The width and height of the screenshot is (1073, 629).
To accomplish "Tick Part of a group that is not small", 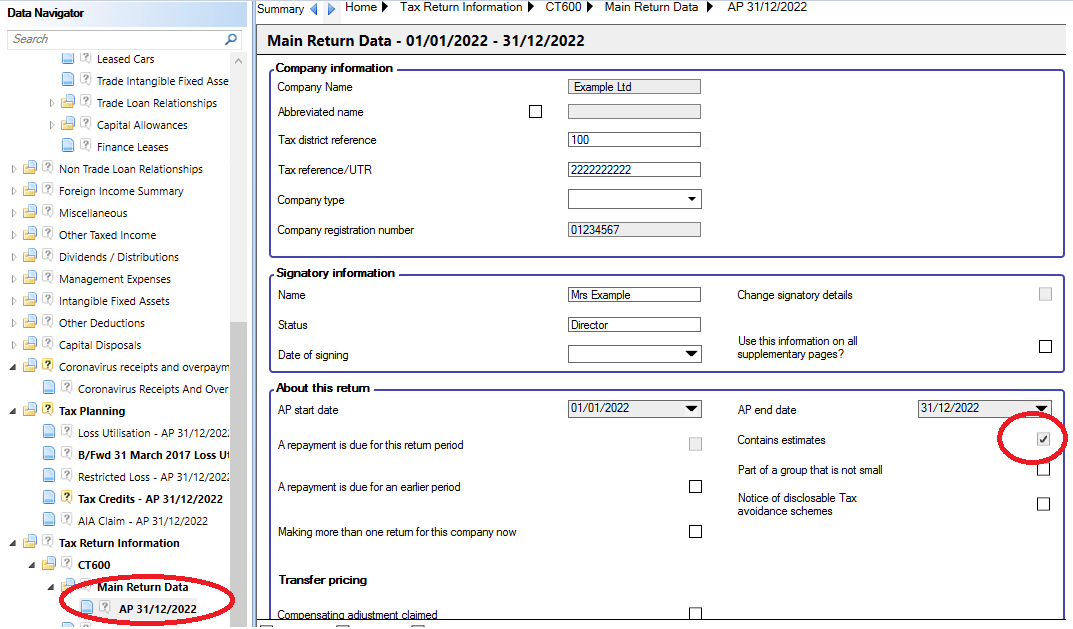I will coord(1043,470).
